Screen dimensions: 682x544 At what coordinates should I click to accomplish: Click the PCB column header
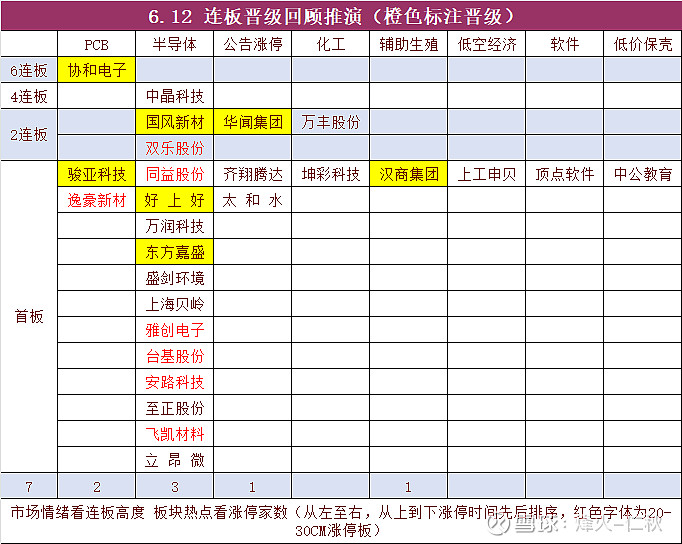click(97, 44)
